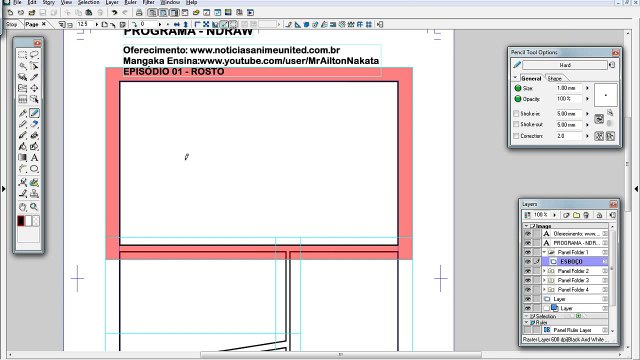Toggle the green Opacity pressure indicator

518,99
